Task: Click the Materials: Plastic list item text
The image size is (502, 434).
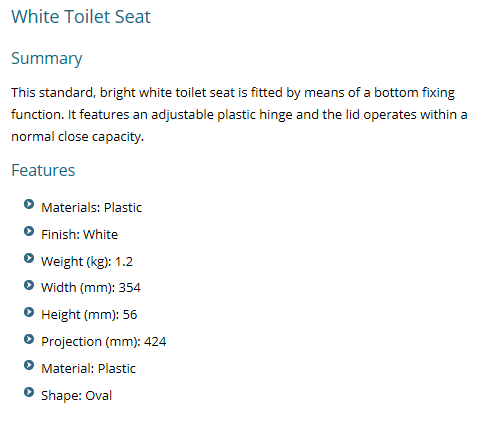Action: [x=92, y=208]
